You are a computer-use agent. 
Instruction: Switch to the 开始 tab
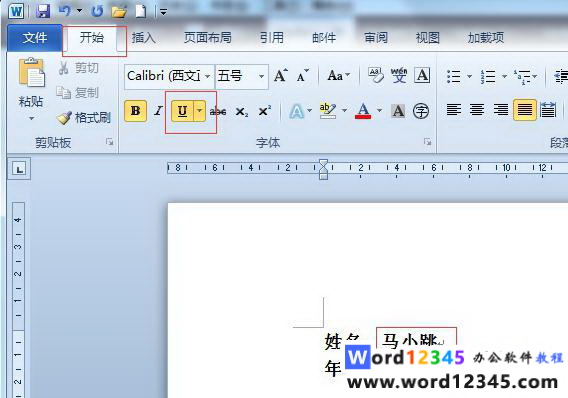(92, 38)
